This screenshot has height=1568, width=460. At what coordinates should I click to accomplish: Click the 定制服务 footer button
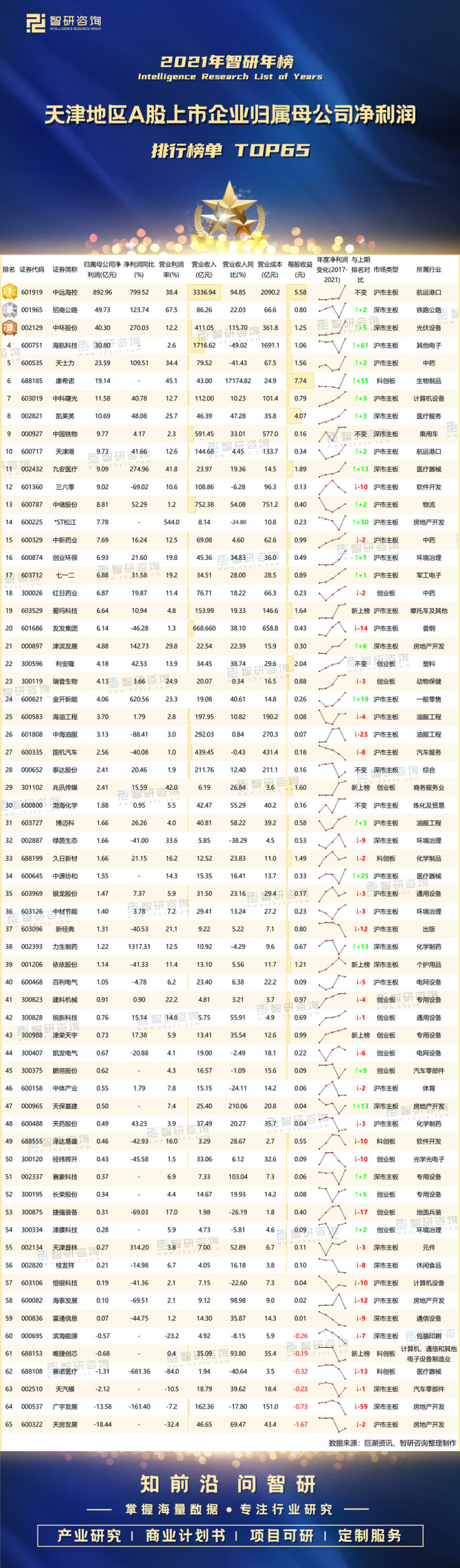[370, 1535]
